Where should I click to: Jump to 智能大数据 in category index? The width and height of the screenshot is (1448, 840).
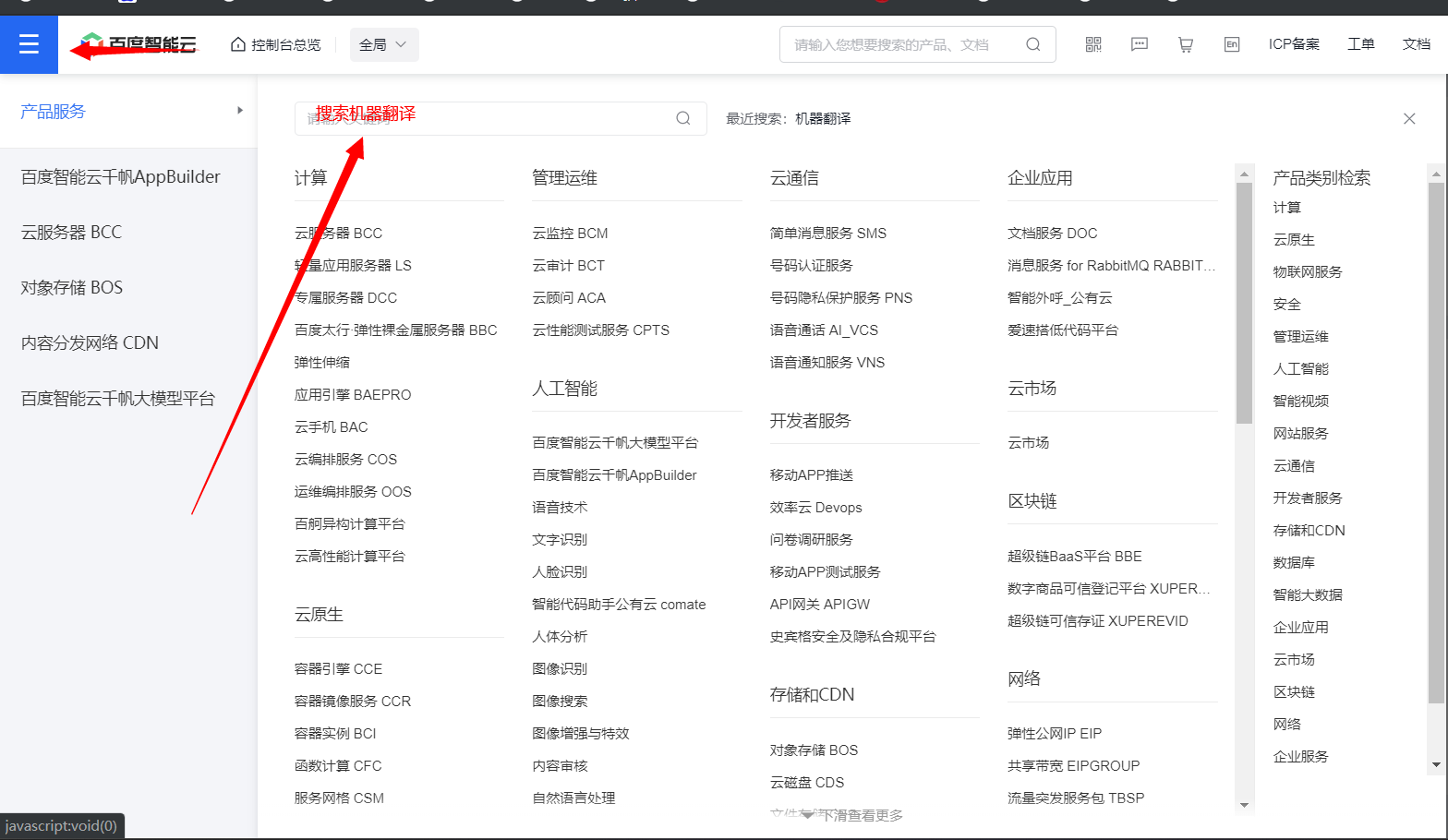tap(1308, 594)
